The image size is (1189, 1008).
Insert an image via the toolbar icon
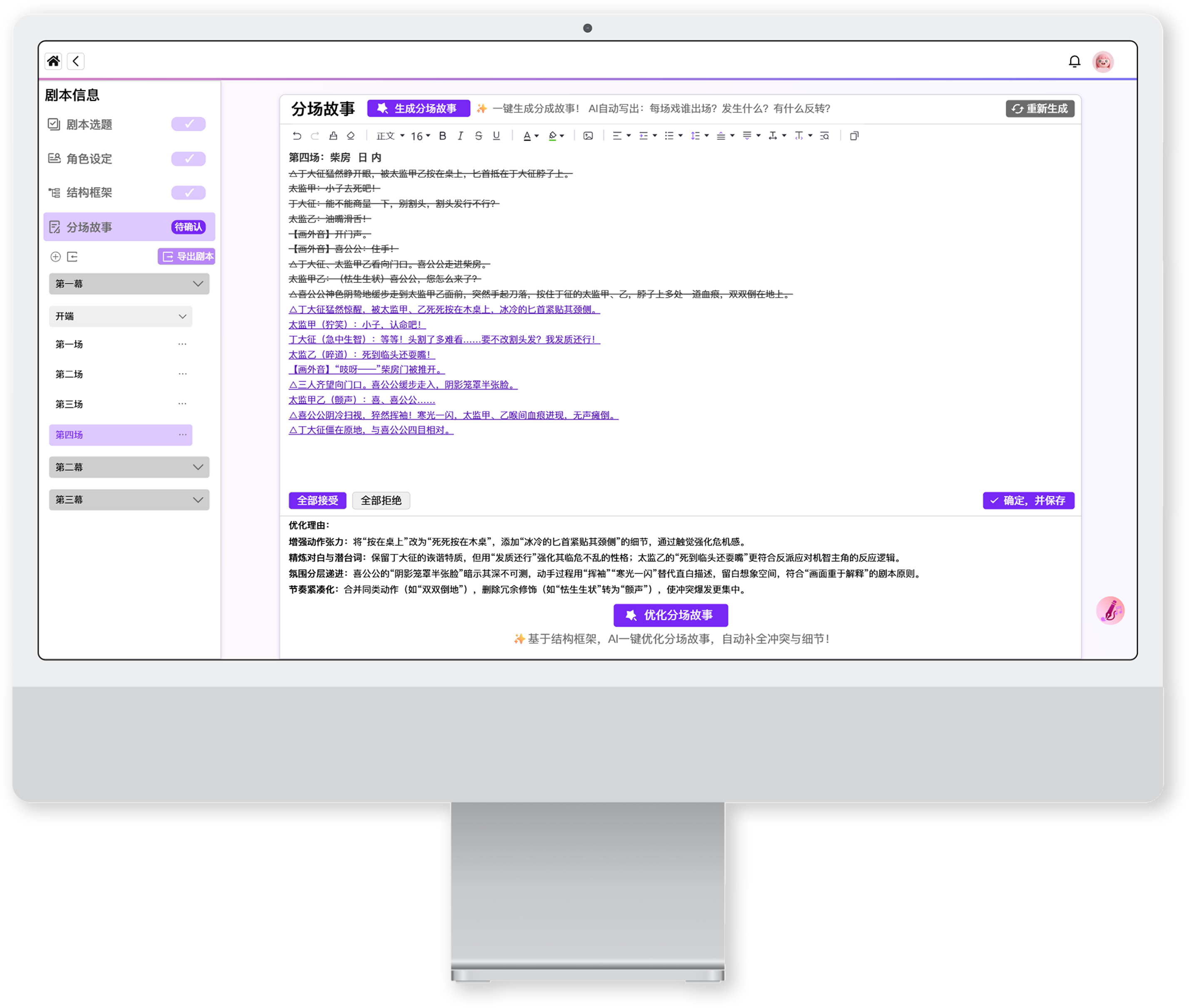click(588, 136)
